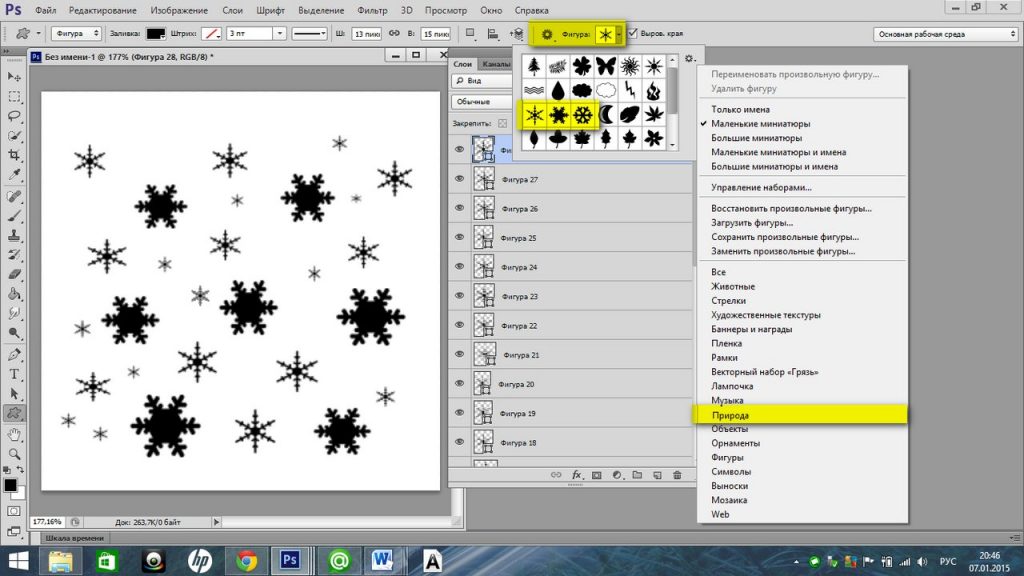1024x576 pixels.
Task: Open shape picker gear settings menu
Action: tap(689, 59)
